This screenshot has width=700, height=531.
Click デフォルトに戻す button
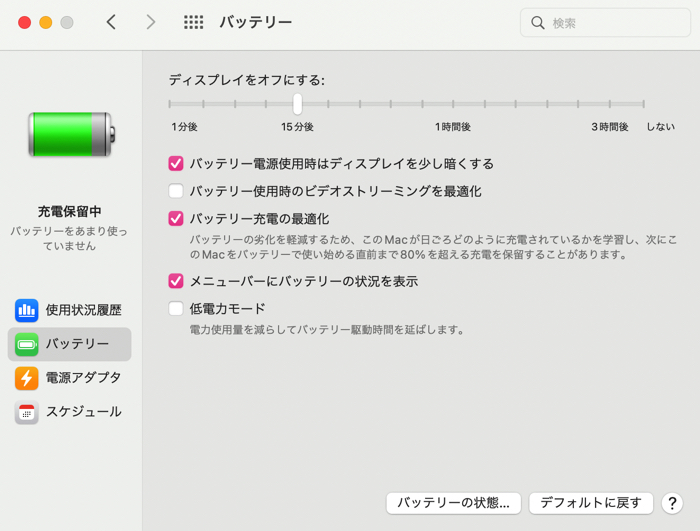click(591, 503)
